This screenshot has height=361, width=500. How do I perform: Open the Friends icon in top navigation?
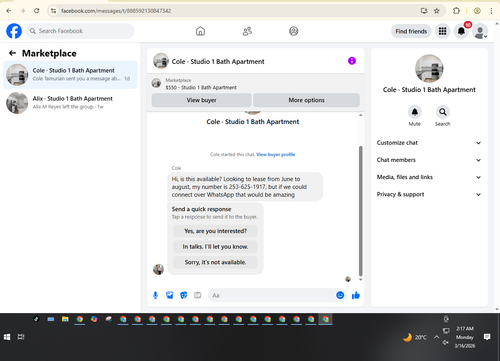[x=247, y=31]
